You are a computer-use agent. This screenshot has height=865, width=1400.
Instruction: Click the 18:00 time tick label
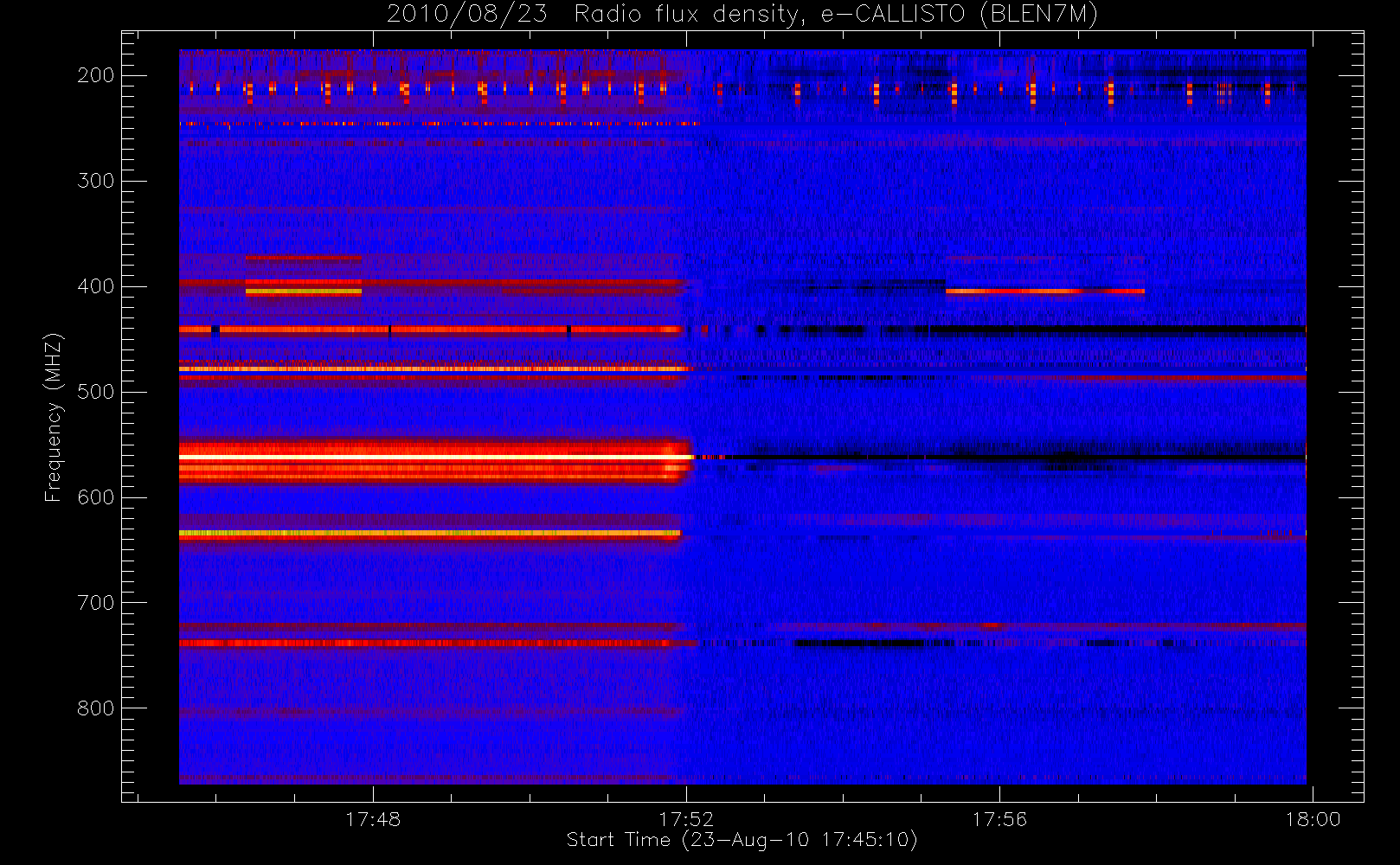pyautogui.click(x=1313, y=819)
